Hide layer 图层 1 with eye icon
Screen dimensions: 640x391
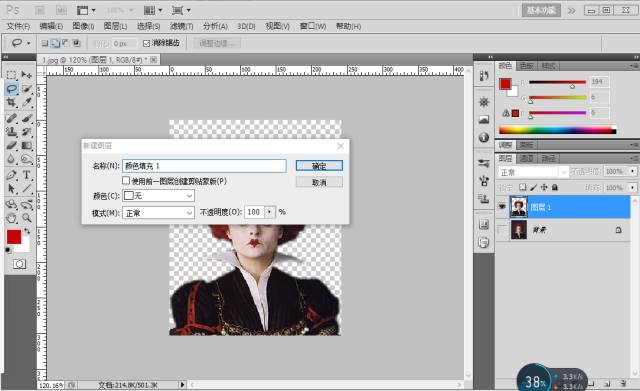click(x=502, y=207)
